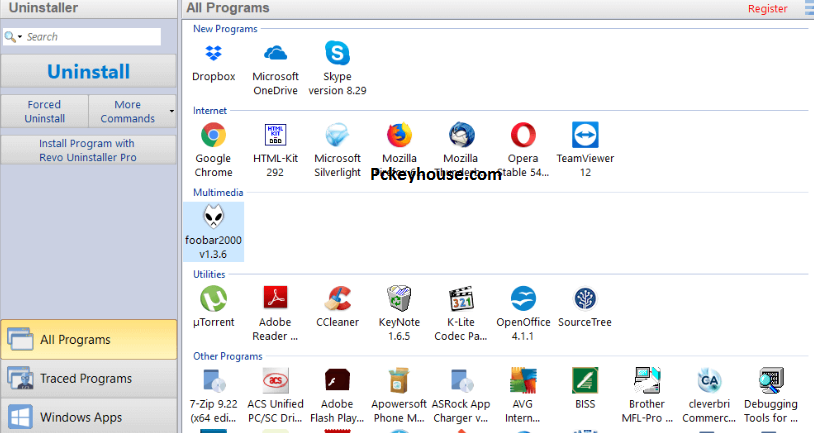Select AVG Internet Security icon

[x=523, y=381]
